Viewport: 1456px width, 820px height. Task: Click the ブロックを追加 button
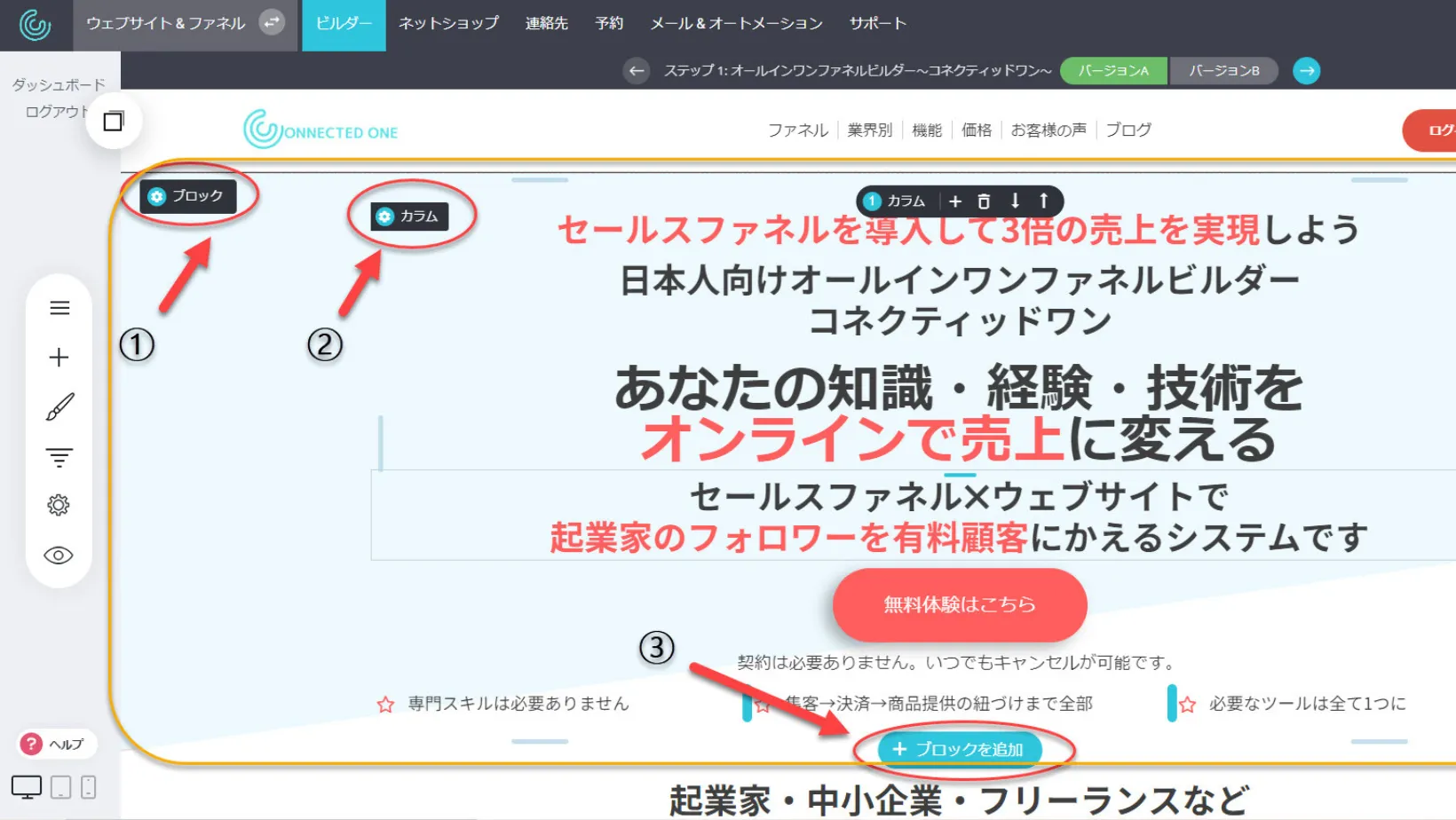[x=959, y=749]
